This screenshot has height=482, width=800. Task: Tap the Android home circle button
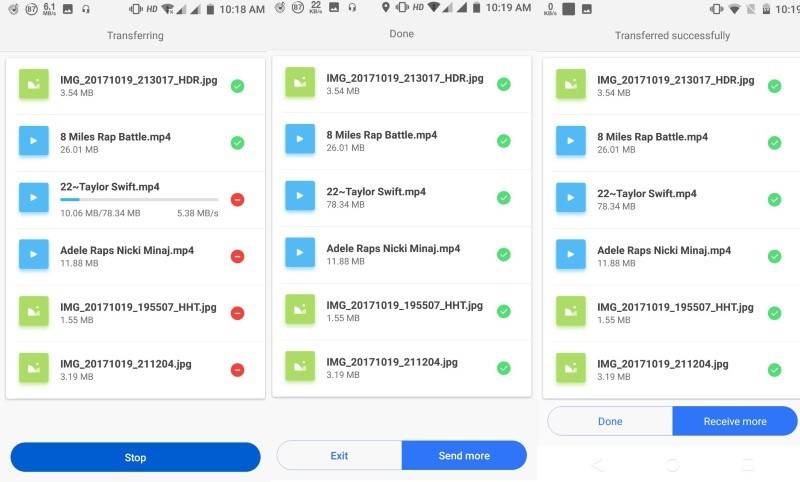tap(672, 465)
